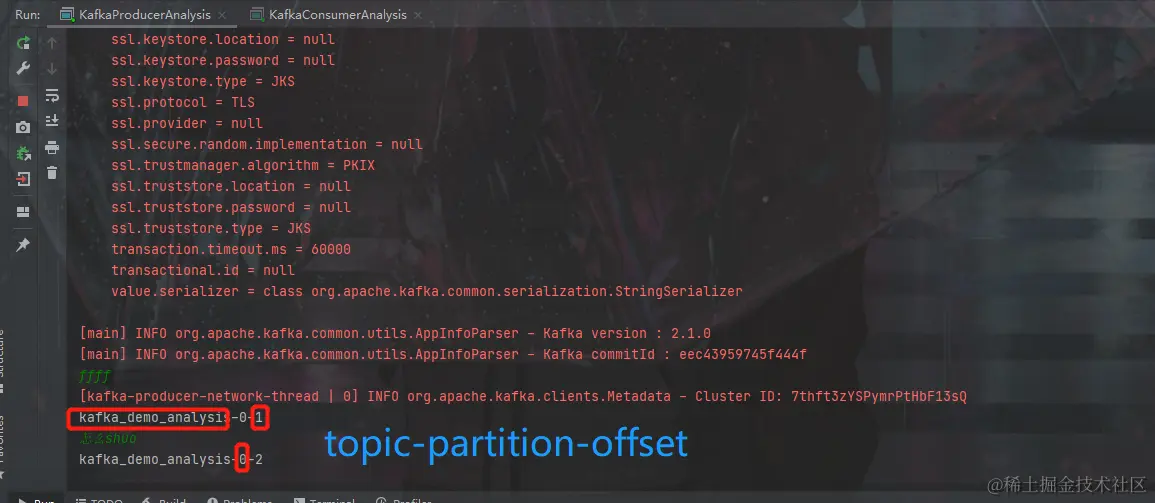The height and width of the screenshot is (503, 1155).
Task: Jump to next stack trace with down arrow
Action: [52, 68]
